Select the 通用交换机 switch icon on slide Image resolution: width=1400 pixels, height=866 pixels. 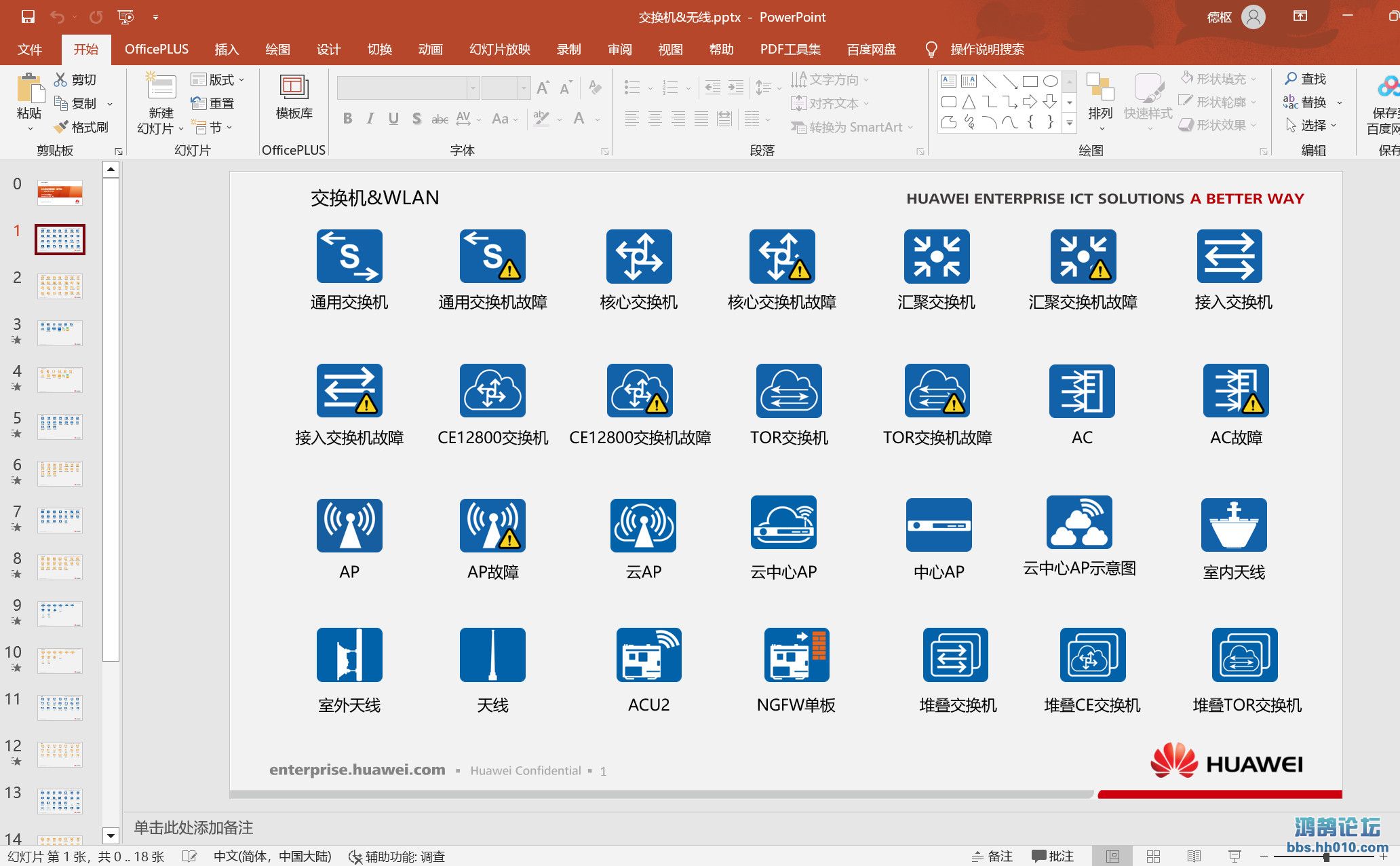point(349,256)
